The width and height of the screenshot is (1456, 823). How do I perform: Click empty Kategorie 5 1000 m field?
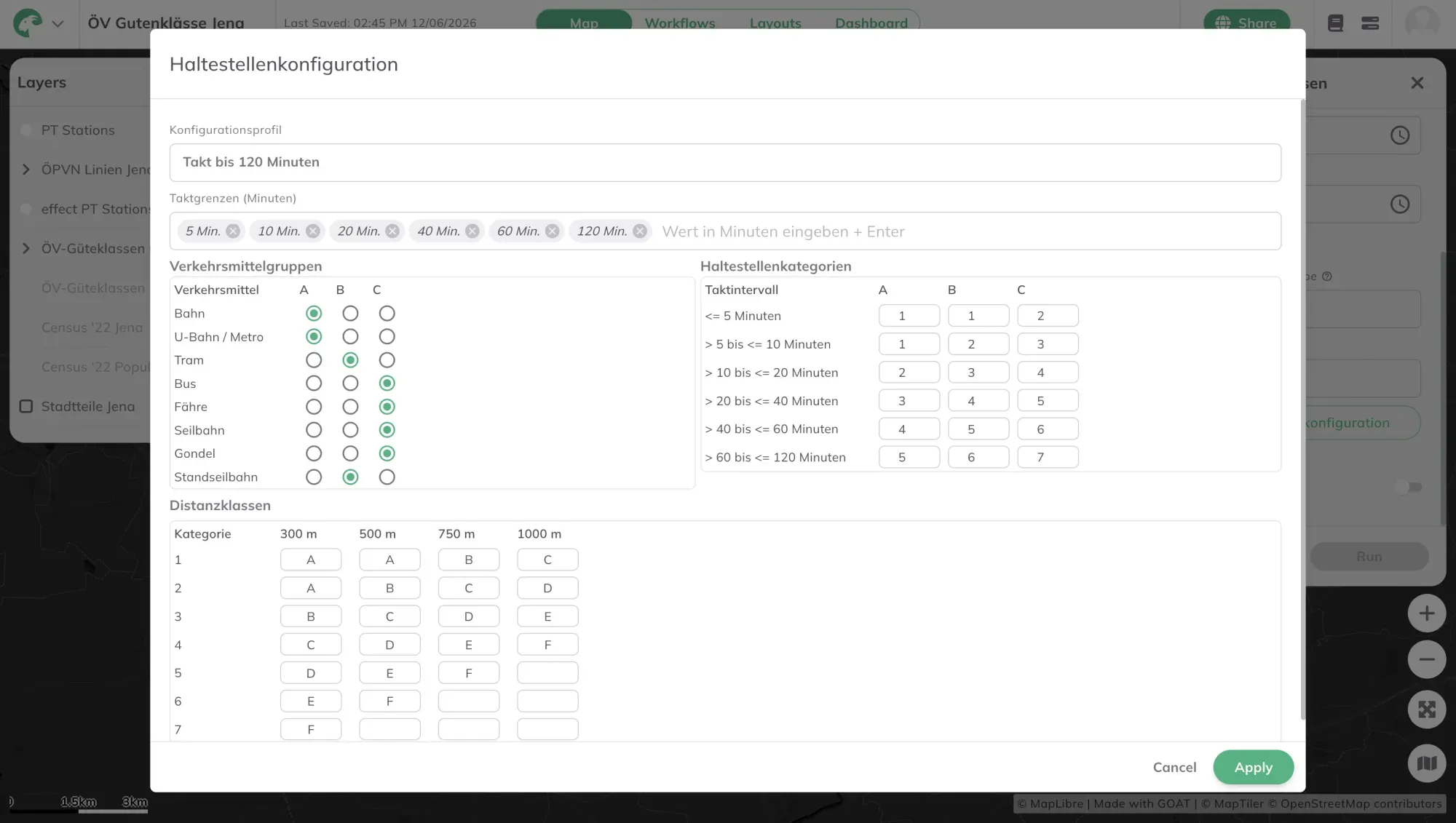click(x=547, y=673)
